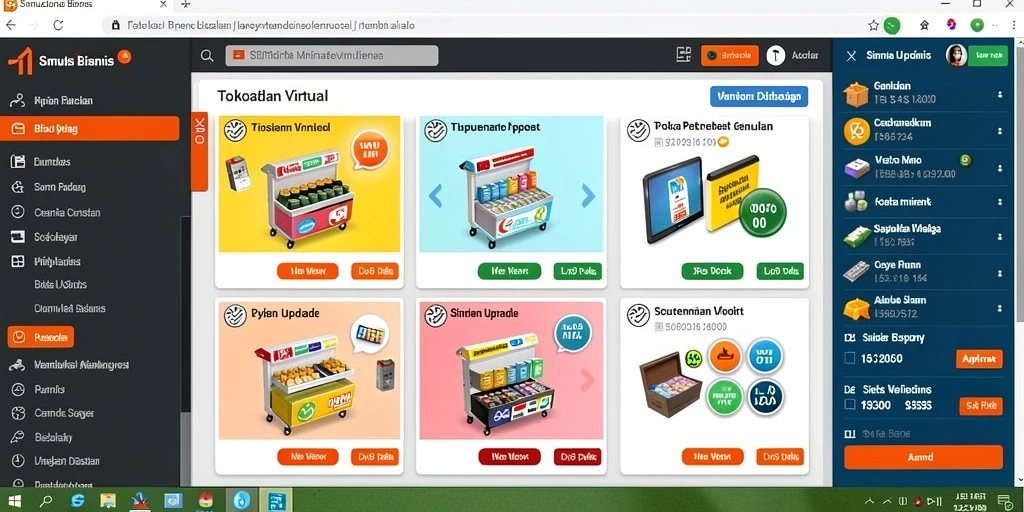The image size is (1024, 512).
Task: Click the checkmark badge on Pyian Updade card
Action: click(235, 316)
